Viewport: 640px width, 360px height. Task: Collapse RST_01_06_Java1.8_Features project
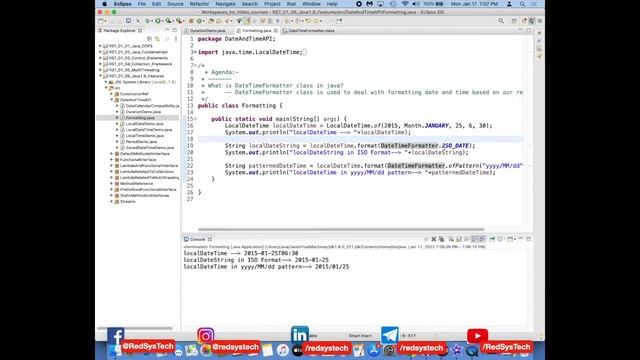[100, 76]
